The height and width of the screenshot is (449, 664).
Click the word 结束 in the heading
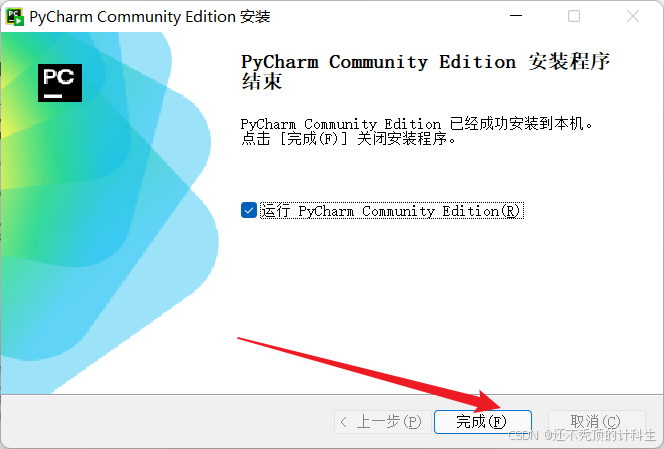[x=262, y=81]
